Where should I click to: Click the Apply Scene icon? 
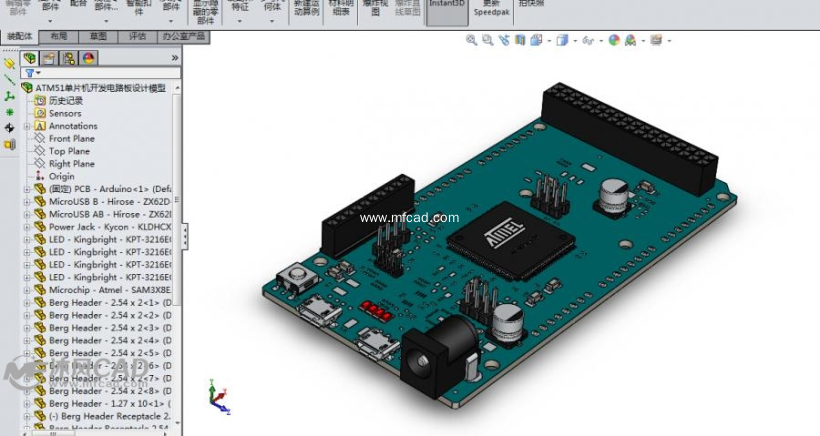630,40
